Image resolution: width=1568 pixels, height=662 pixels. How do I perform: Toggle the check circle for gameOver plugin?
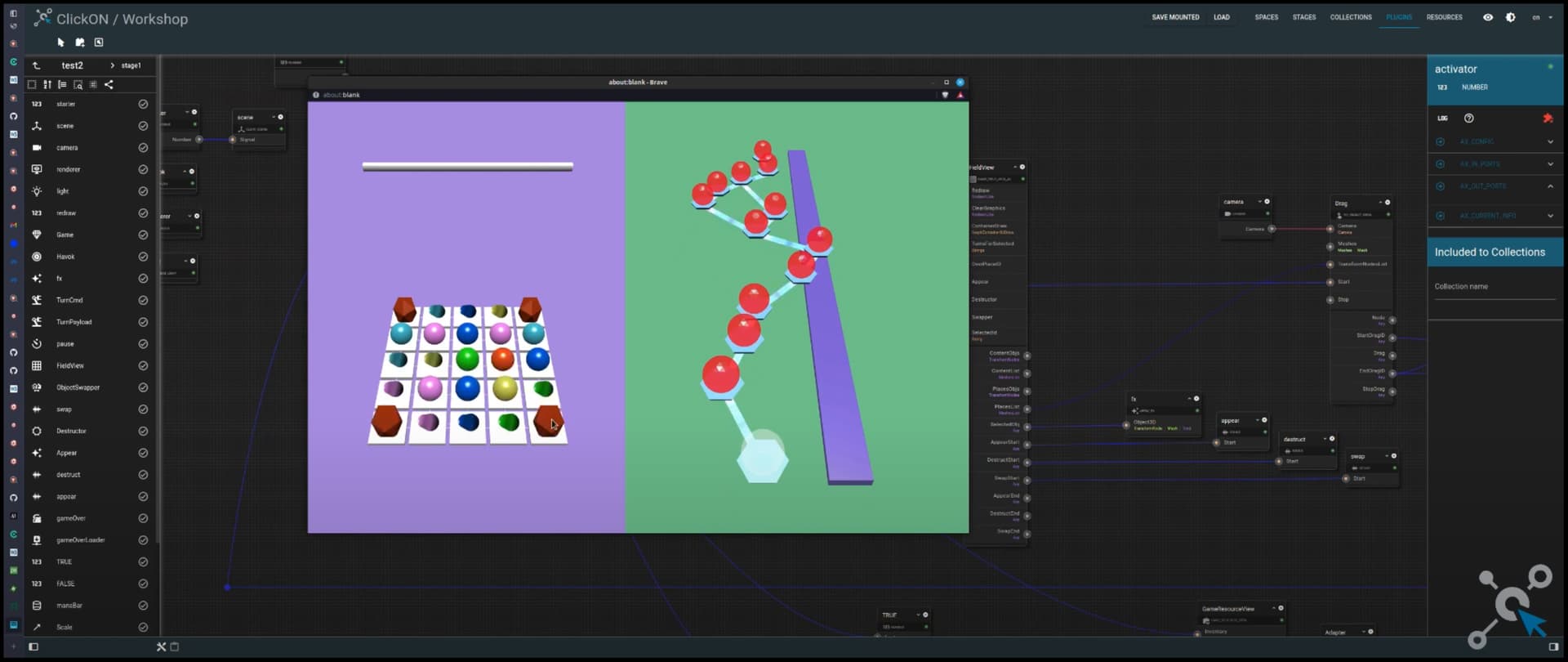143,518
